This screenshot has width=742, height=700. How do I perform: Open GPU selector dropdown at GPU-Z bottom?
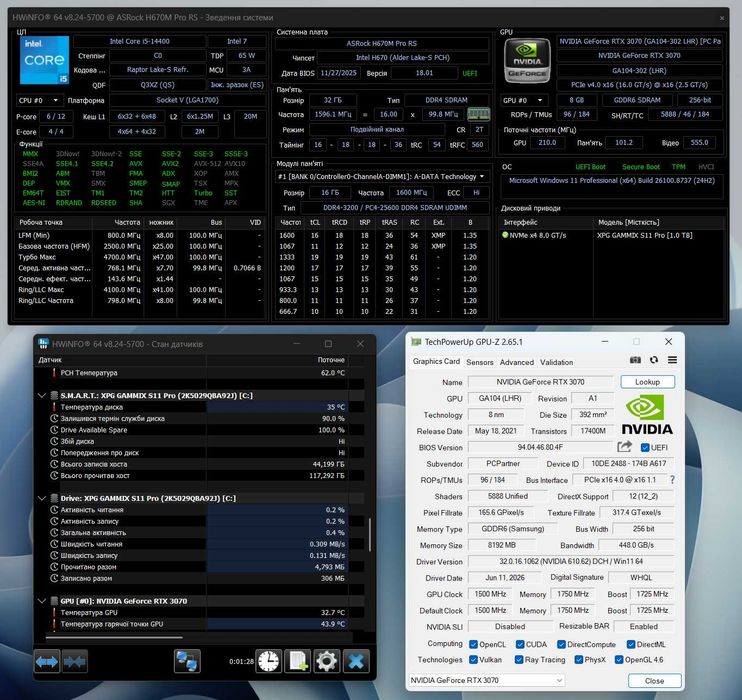486,680
